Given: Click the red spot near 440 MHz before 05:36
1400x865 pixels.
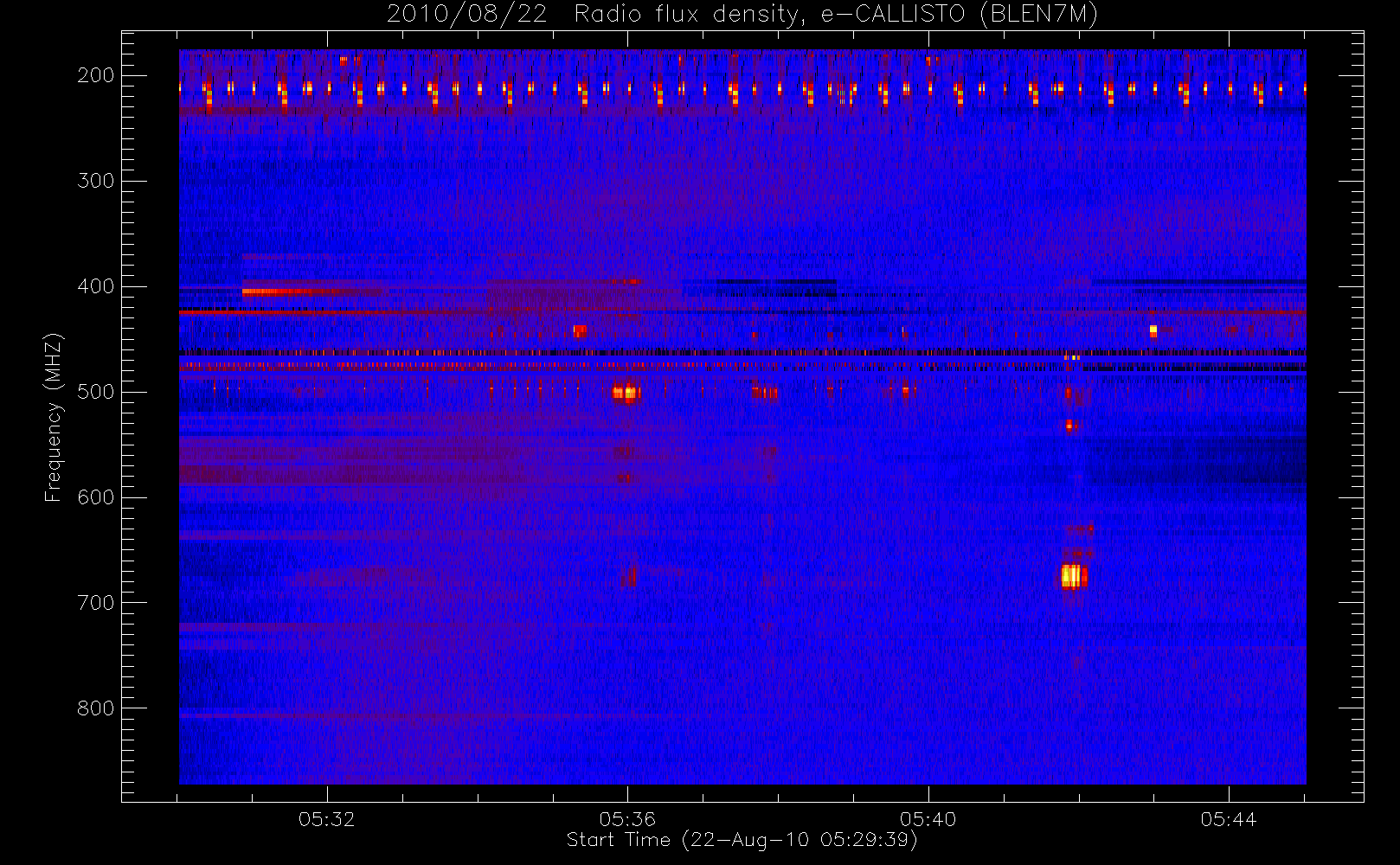Looking at the screenshot, I should point(580,330).
